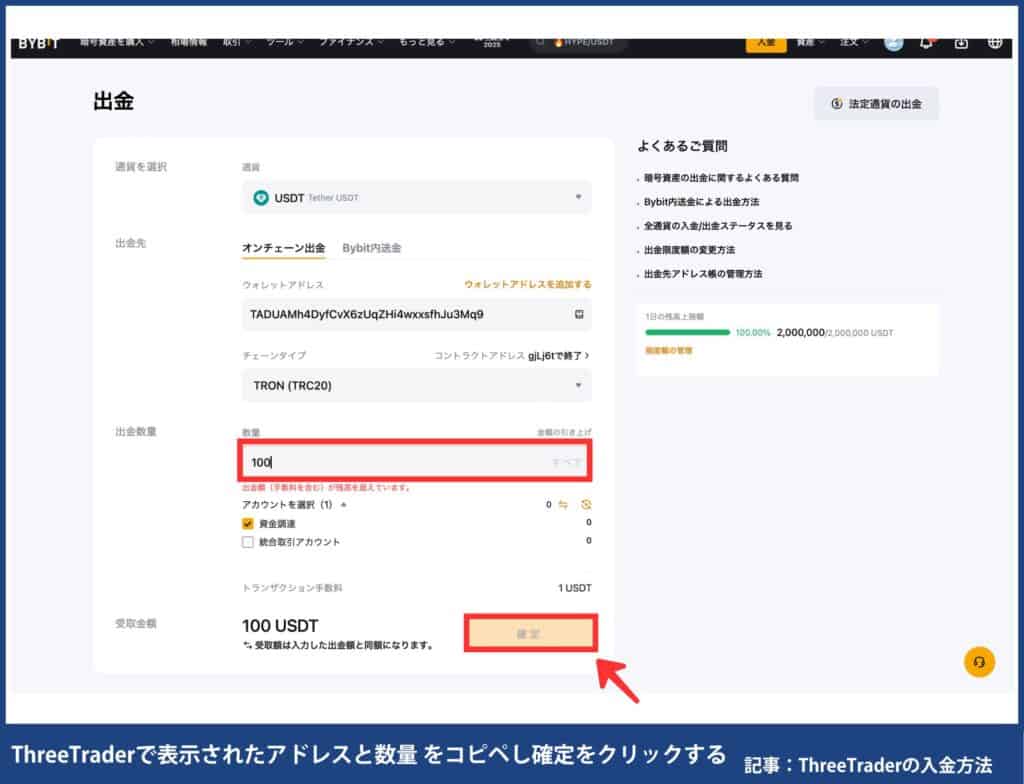Open 出金先アドレス帳の管理方法 FAQ

703,274
